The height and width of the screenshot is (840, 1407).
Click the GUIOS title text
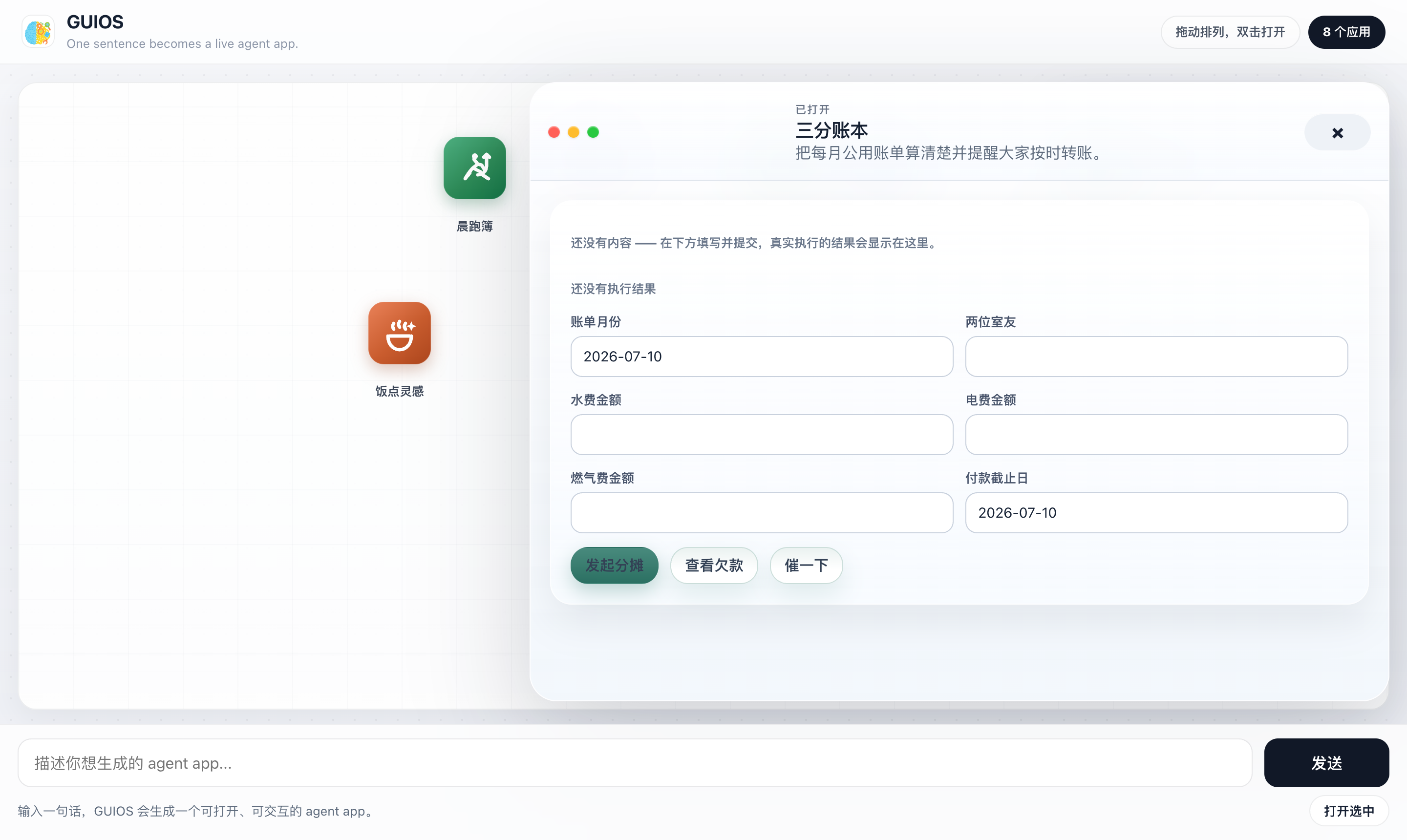95,22
